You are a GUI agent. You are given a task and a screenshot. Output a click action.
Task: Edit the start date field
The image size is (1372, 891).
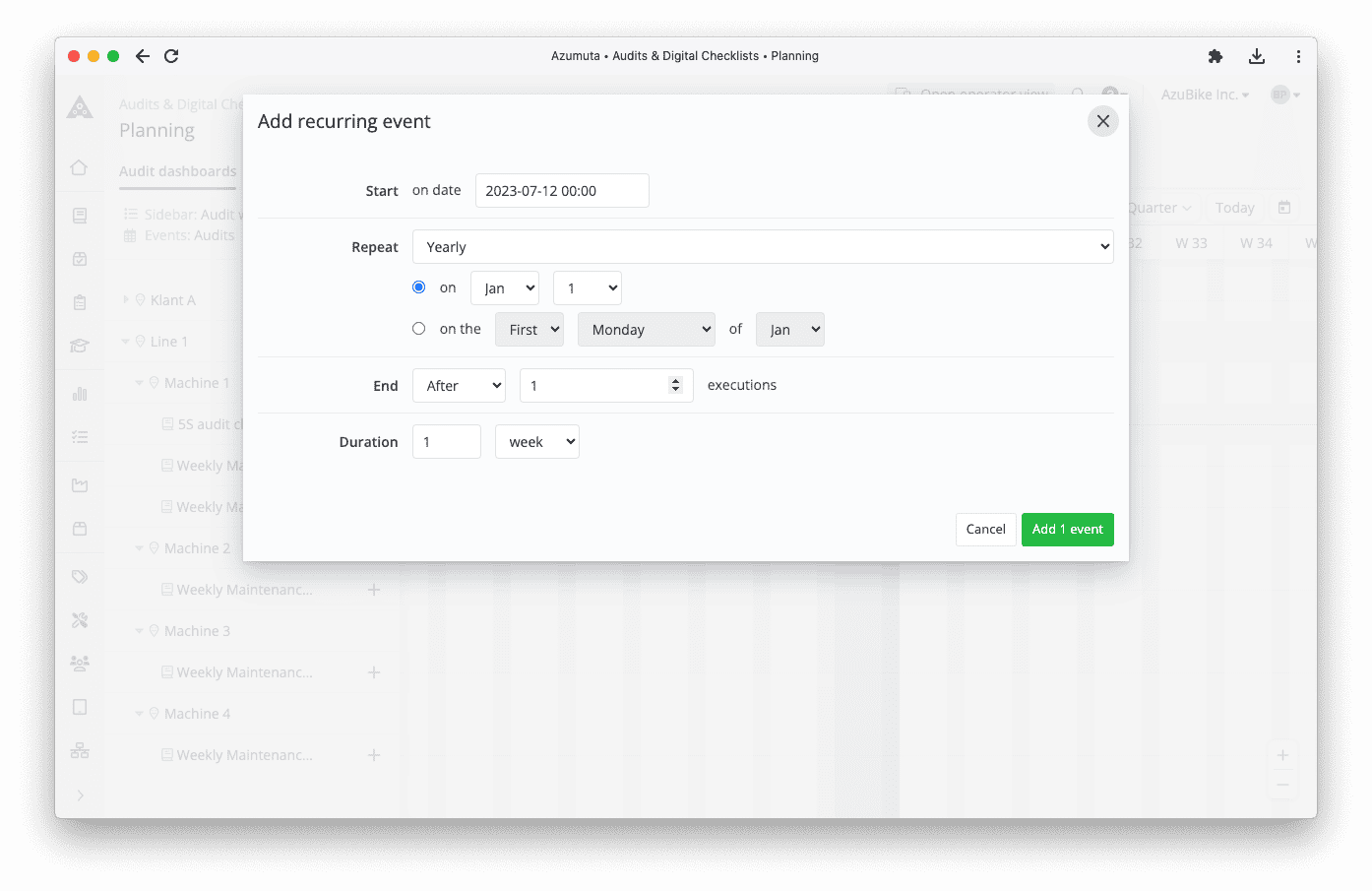click(x=561, y=190)
